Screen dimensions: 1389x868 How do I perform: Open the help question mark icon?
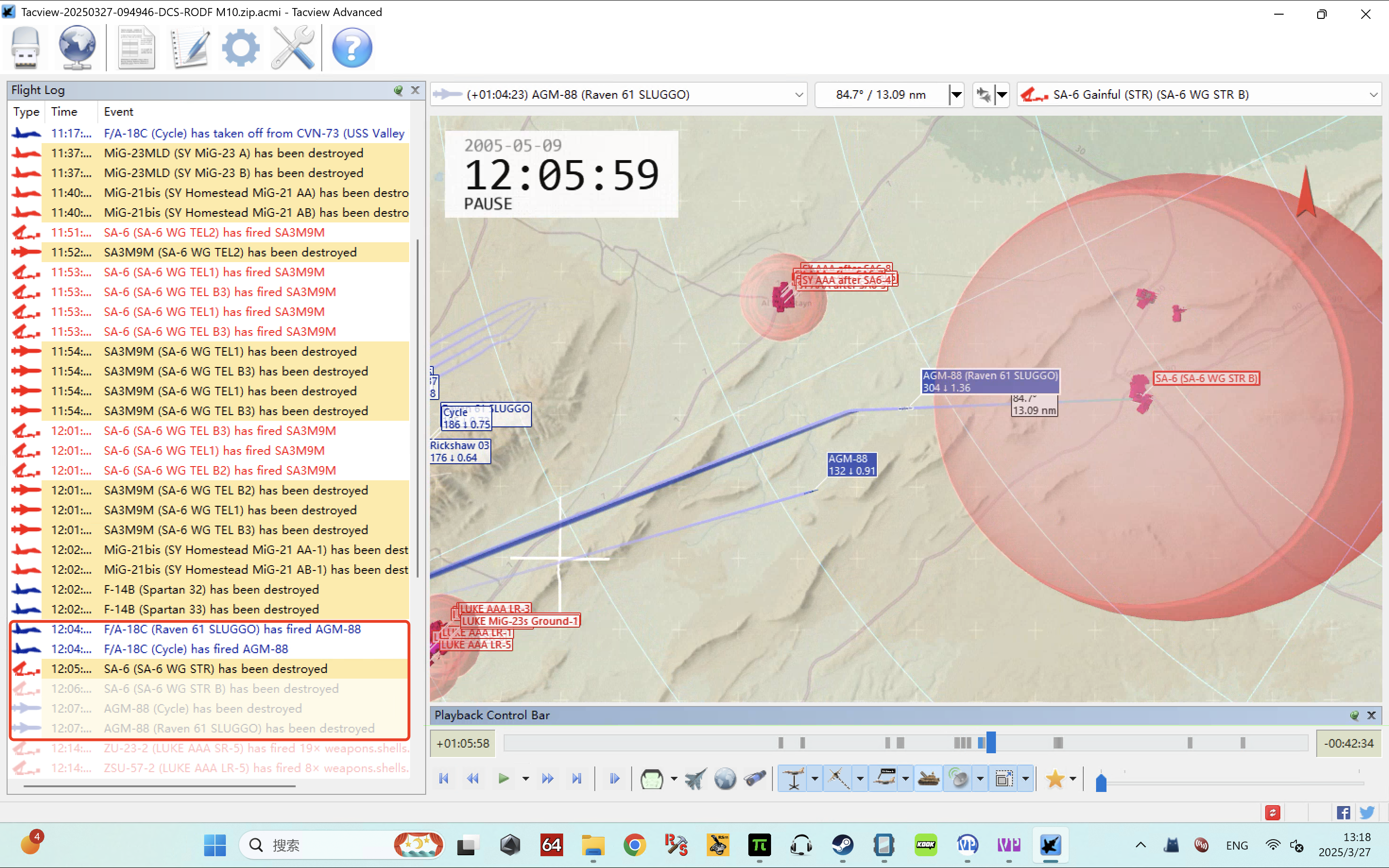click(352, 47)
